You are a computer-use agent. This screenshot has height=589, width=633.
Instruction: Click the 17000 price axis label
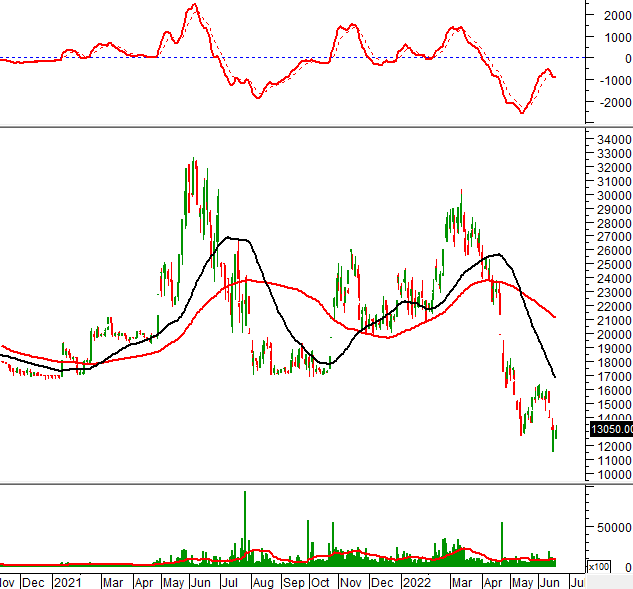pyautogui.click(x=611, y=377)
